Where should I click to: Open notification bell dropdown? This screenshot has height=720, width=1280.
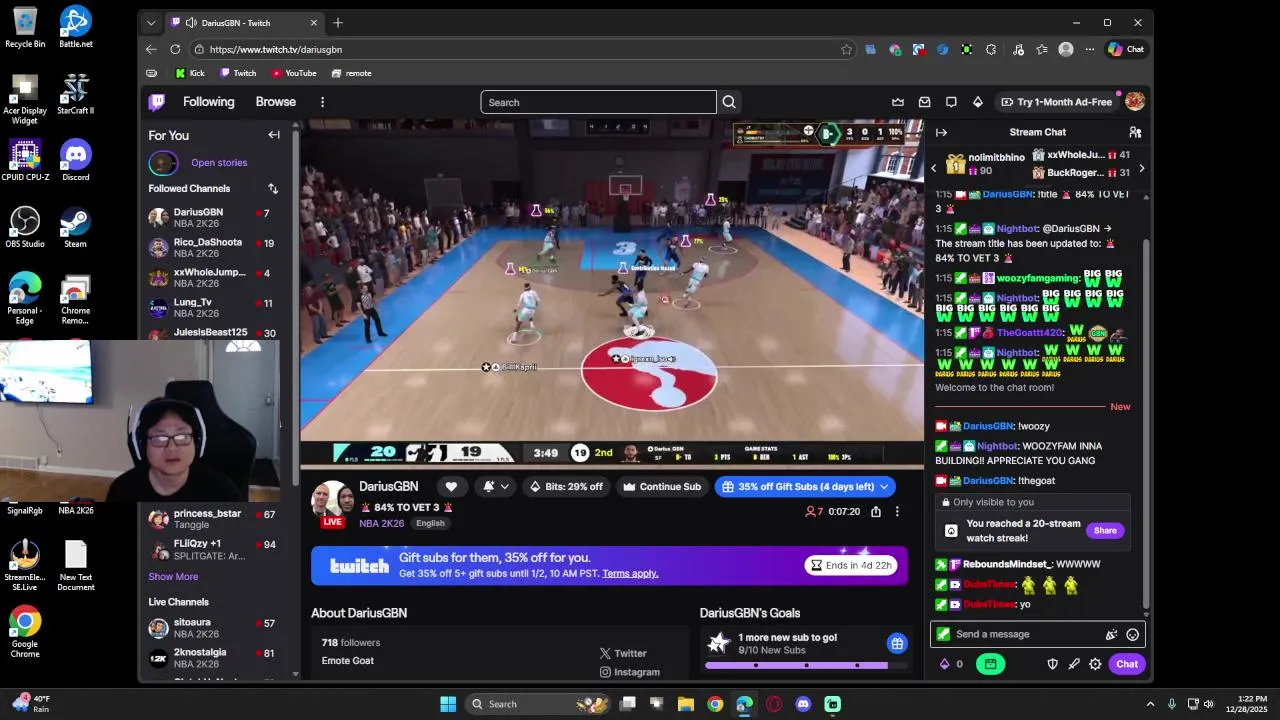coord(496,487)
